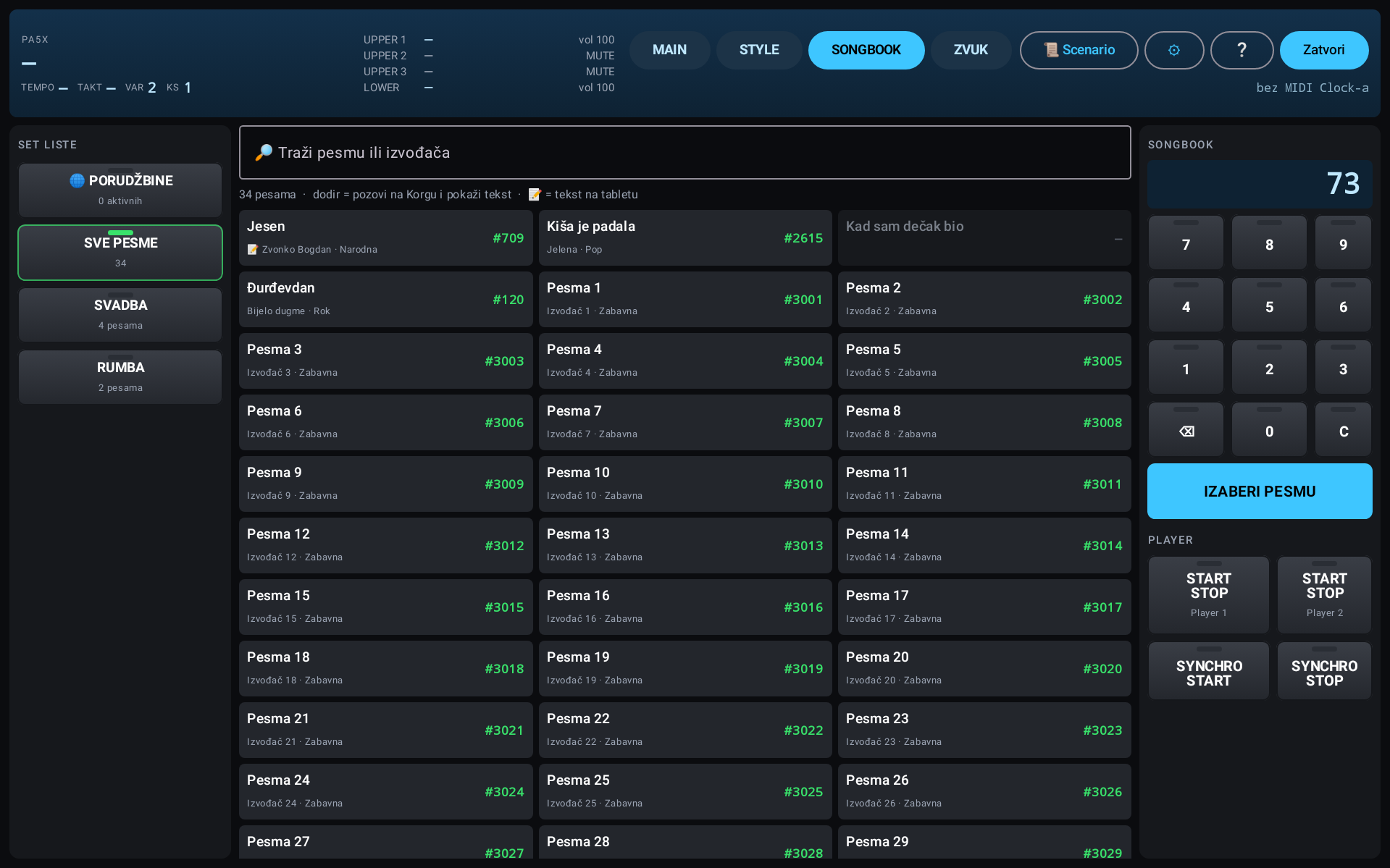Toggle Synchro Stop
This screenshot has height=868, width=1390.
pyautogui.click(x=1324, y=671)
